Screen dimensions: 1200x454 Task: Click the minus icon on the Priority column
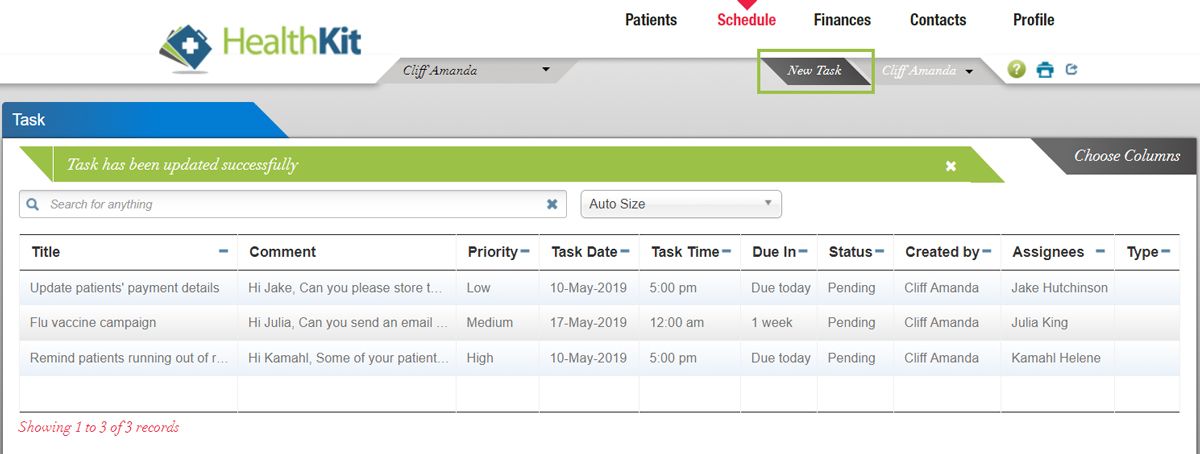pos(525,251)
